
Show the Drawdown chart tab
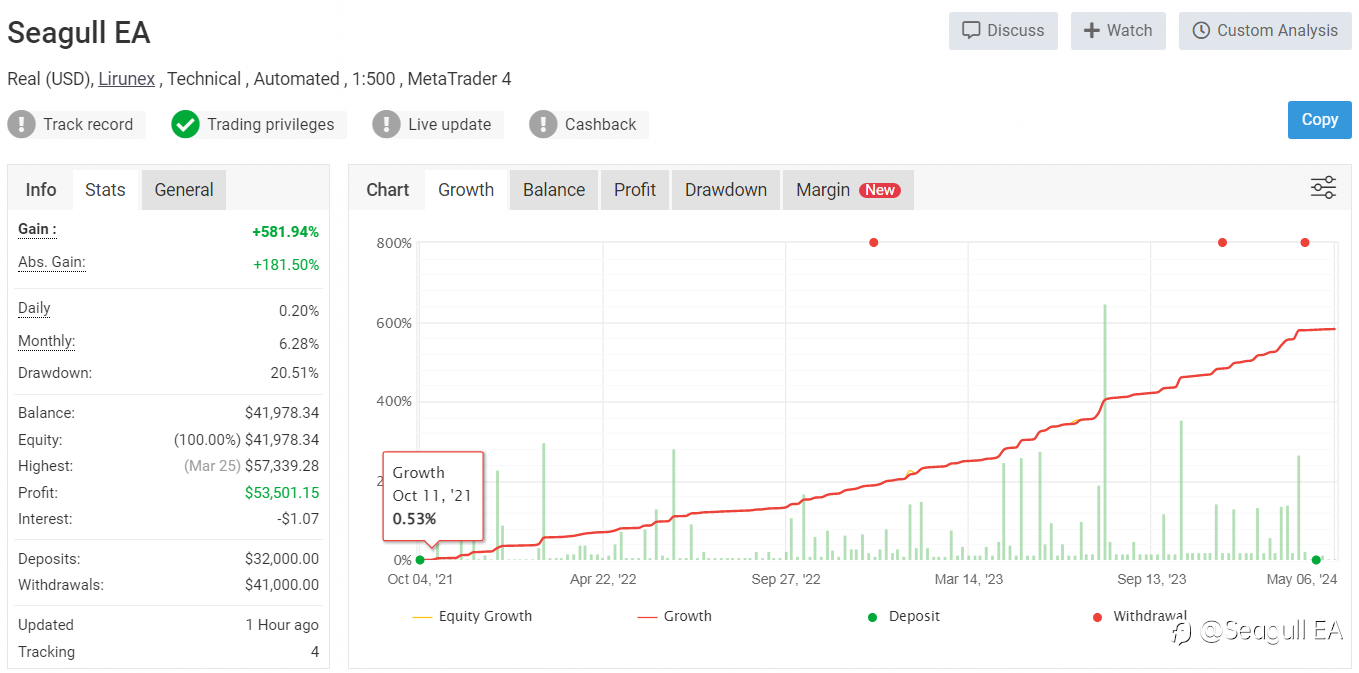pyautogui.click(x=726, y=190)
